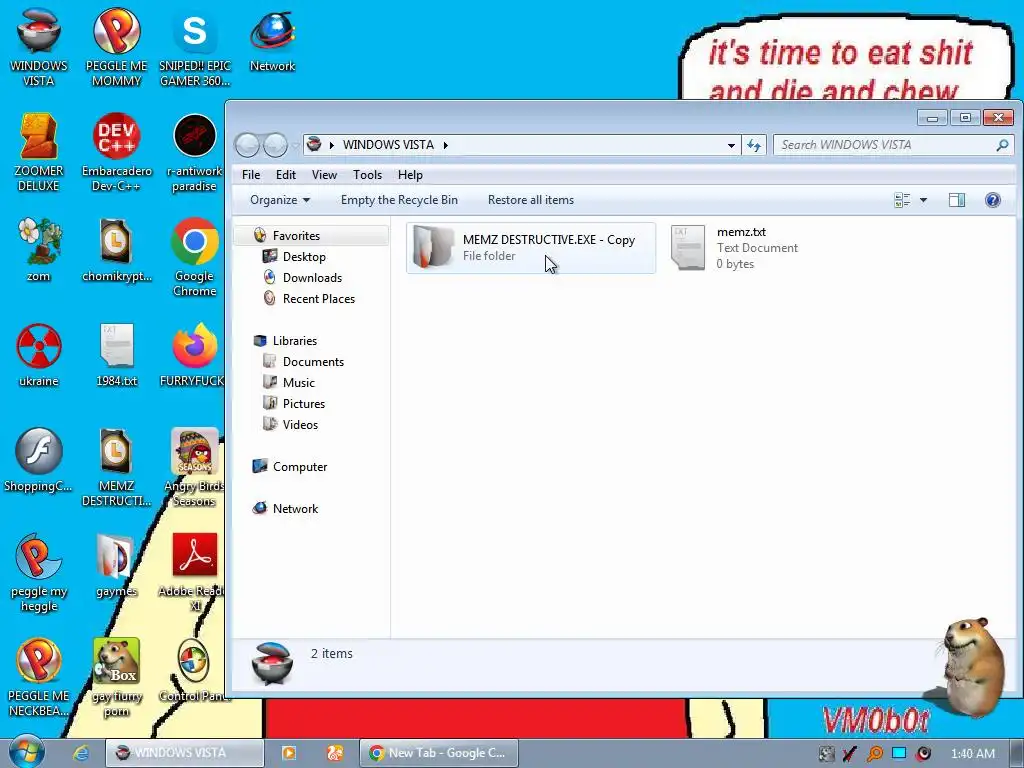Expand the address bar history dropdown
Image resolution: width=1024 pixels, height=768 pixels.
pos(731,145)
